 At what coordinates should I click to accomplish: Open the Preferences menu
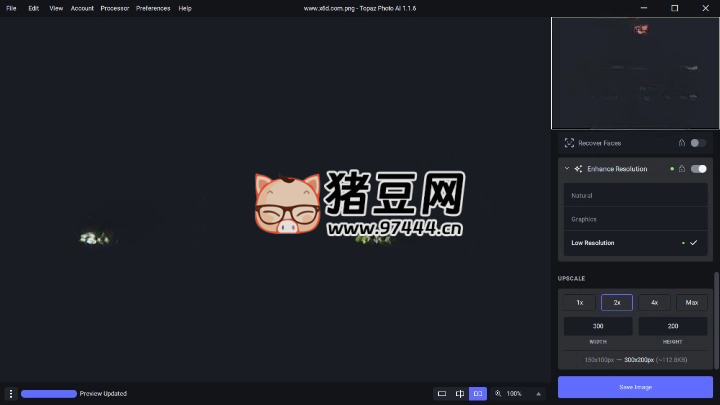click(153, 8)
